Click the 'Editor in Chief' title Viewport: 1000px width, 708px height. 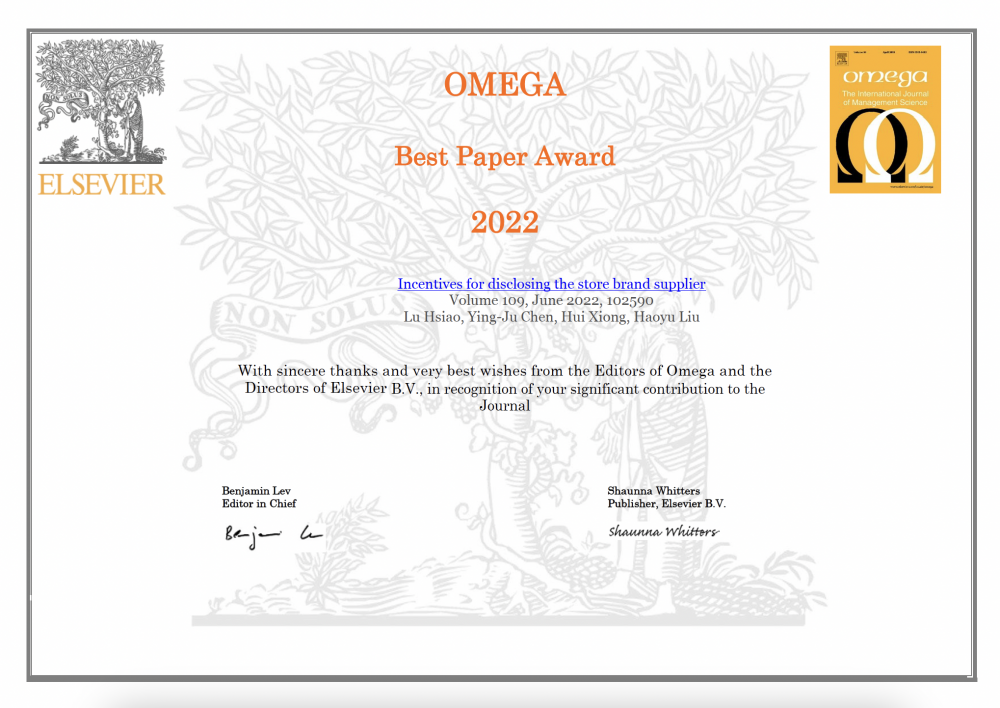pos(259,504)
